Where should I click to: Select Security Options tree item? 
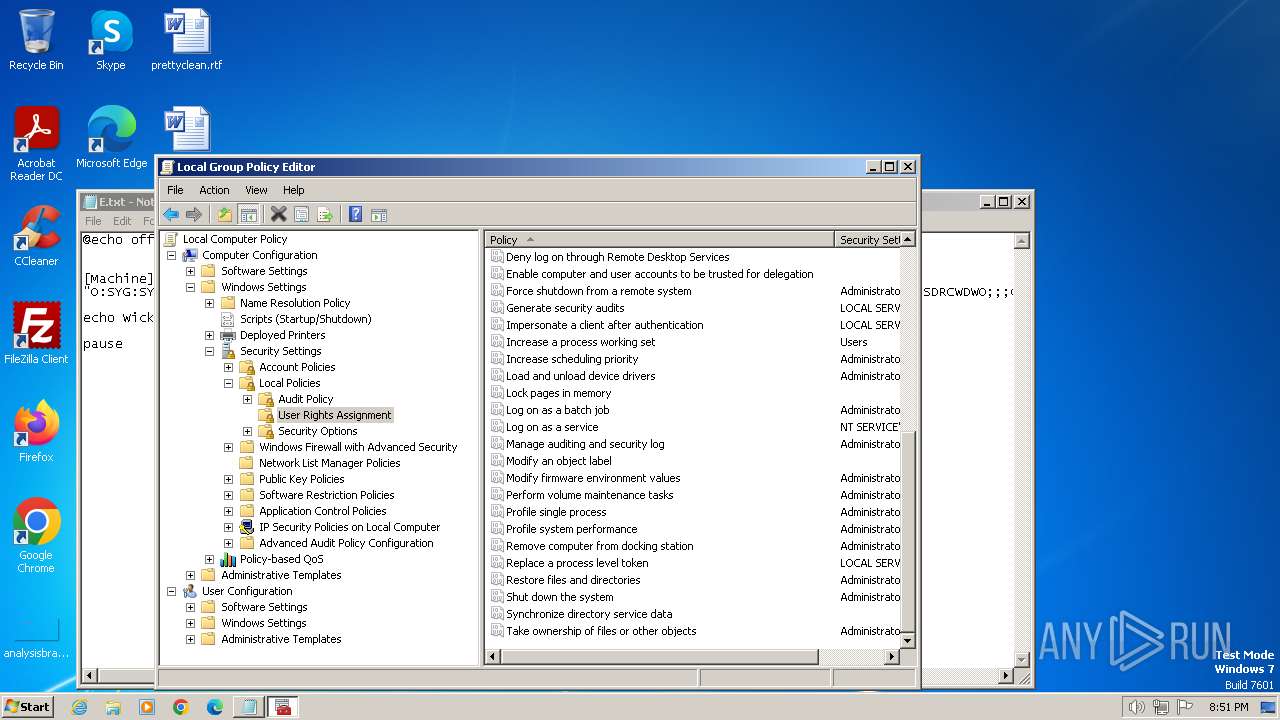tap(317, 431)
